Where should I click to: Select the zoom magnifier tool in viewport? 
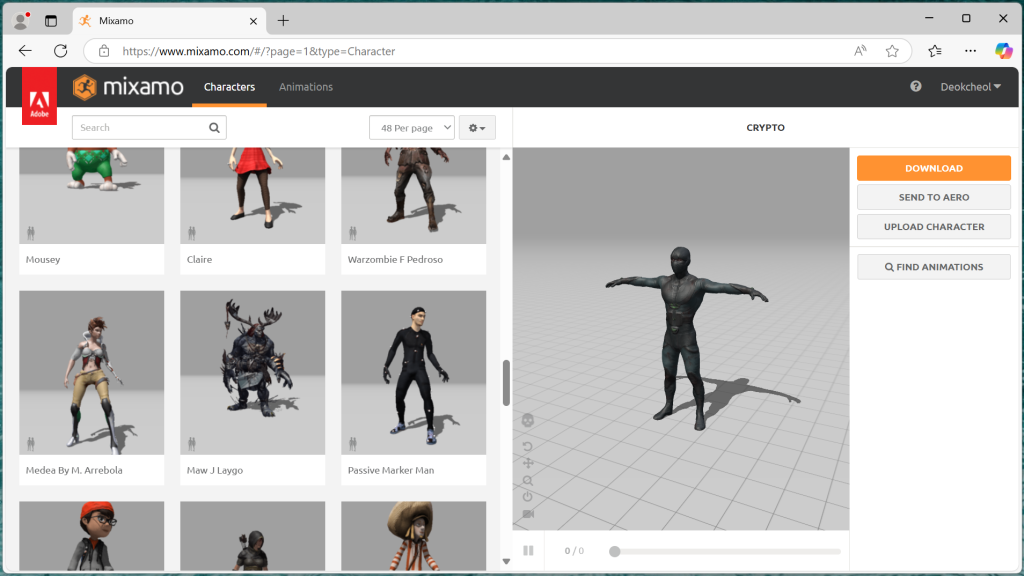(528, 481)
